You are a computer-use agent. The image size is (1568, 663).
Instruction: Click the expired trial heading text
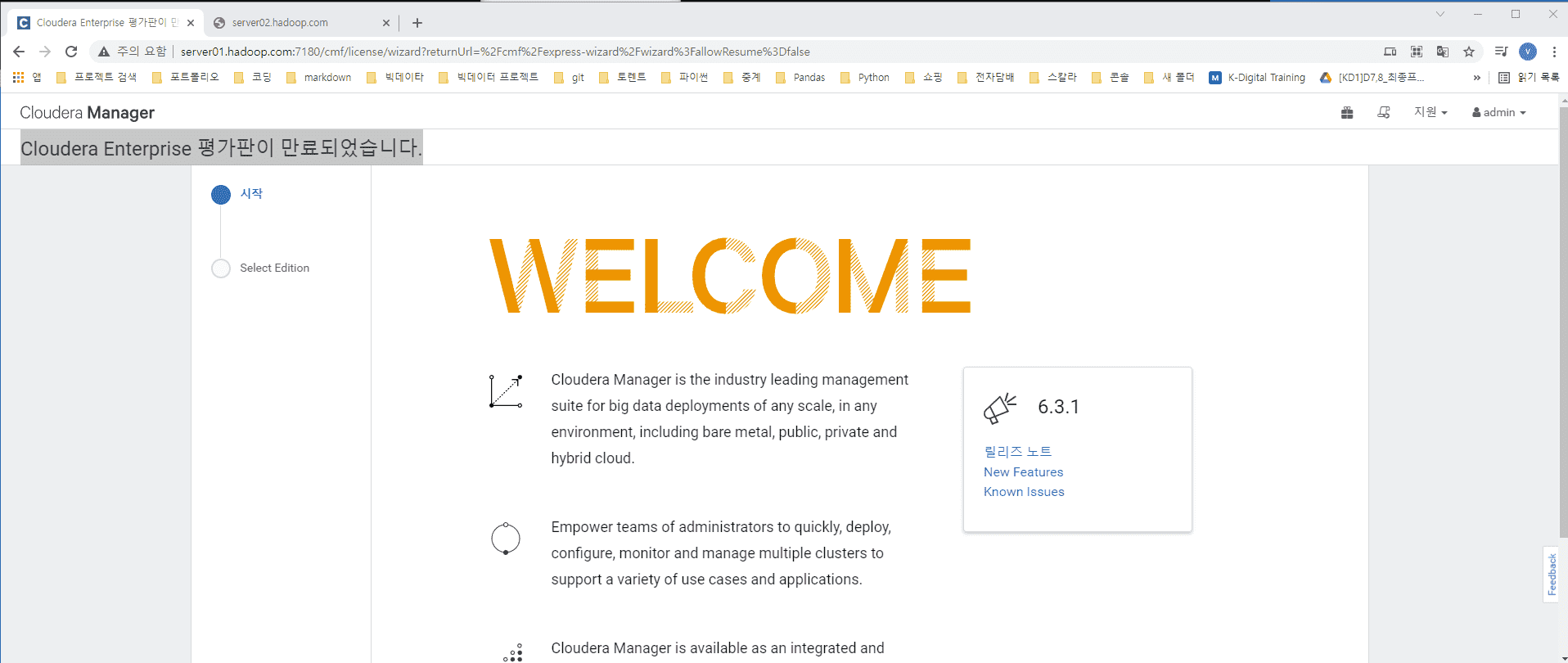221,148
